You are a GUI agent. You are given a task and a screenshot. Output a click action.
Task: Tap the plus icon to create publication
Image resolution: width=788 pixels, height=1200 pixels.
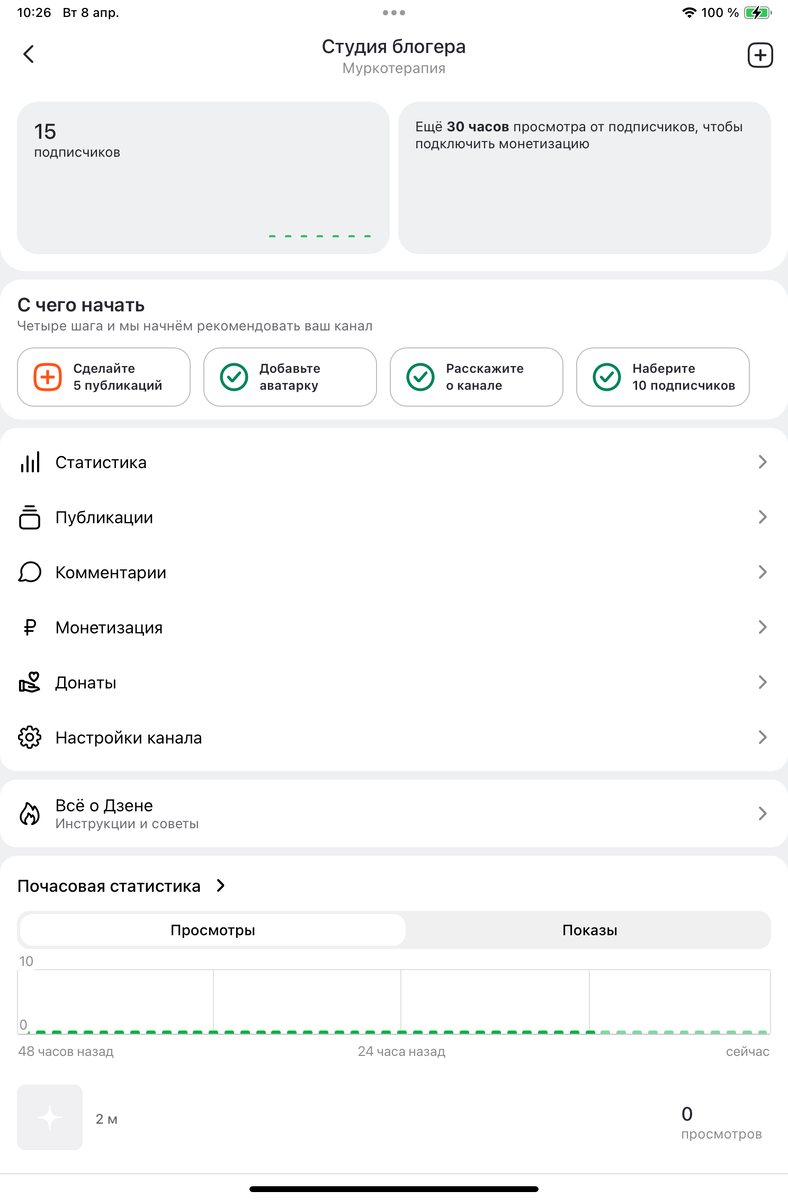coord(760,55)
